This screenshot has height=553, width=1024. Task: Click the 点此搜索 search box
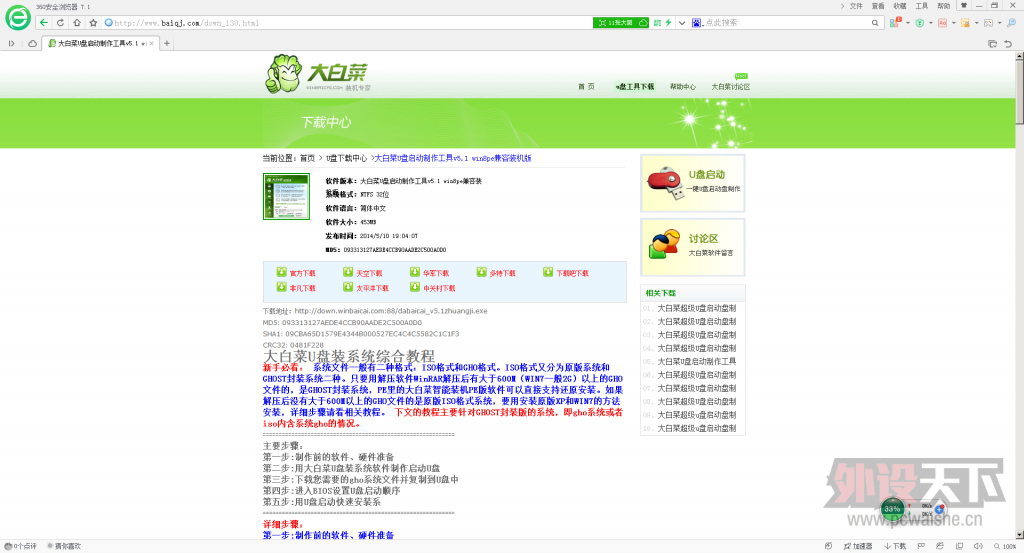click(x=786, y=23)
